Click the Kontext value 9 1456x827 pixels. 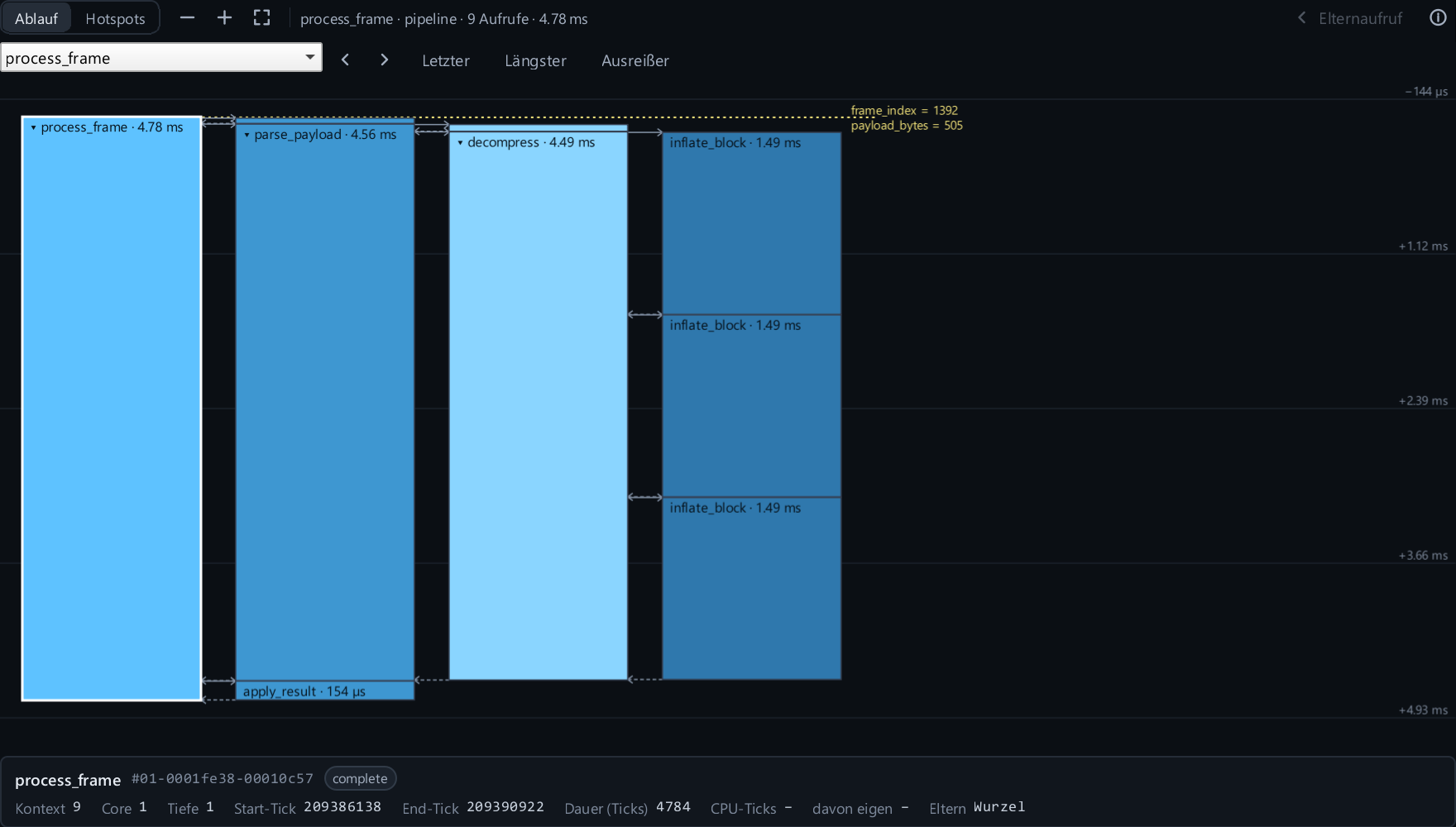[77, 806]
